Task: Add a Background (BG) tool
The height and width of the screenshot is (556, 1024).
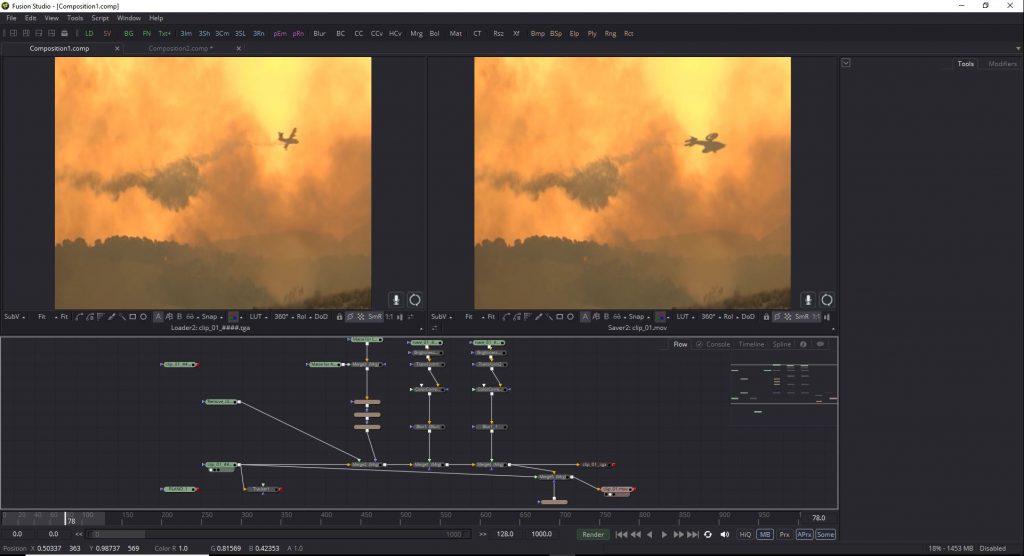Action: (129, 33)
